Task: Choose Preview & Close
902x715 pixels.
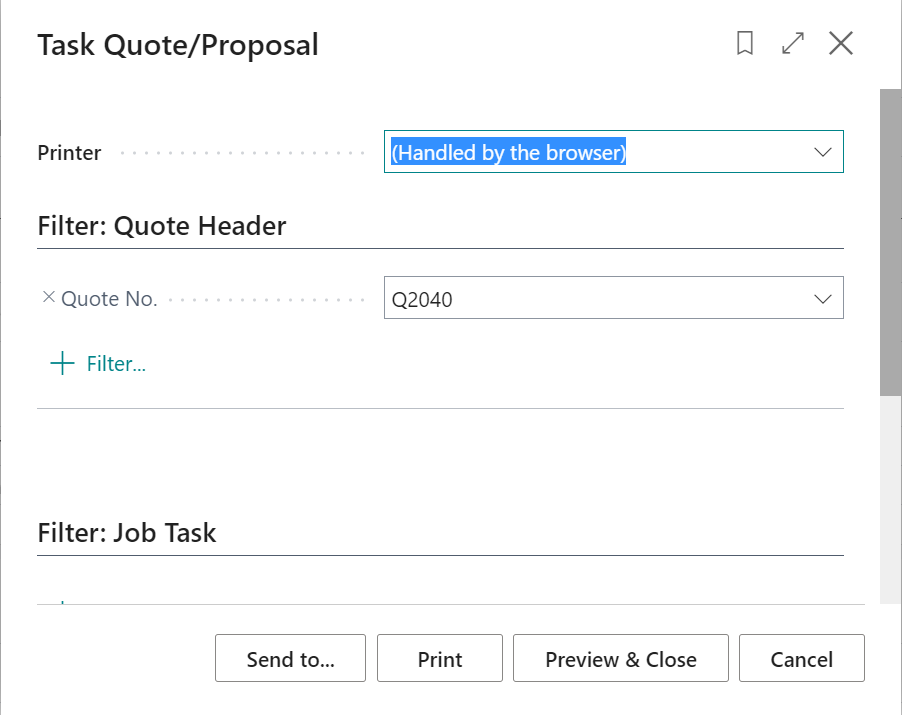Action: tap(620, 659)
